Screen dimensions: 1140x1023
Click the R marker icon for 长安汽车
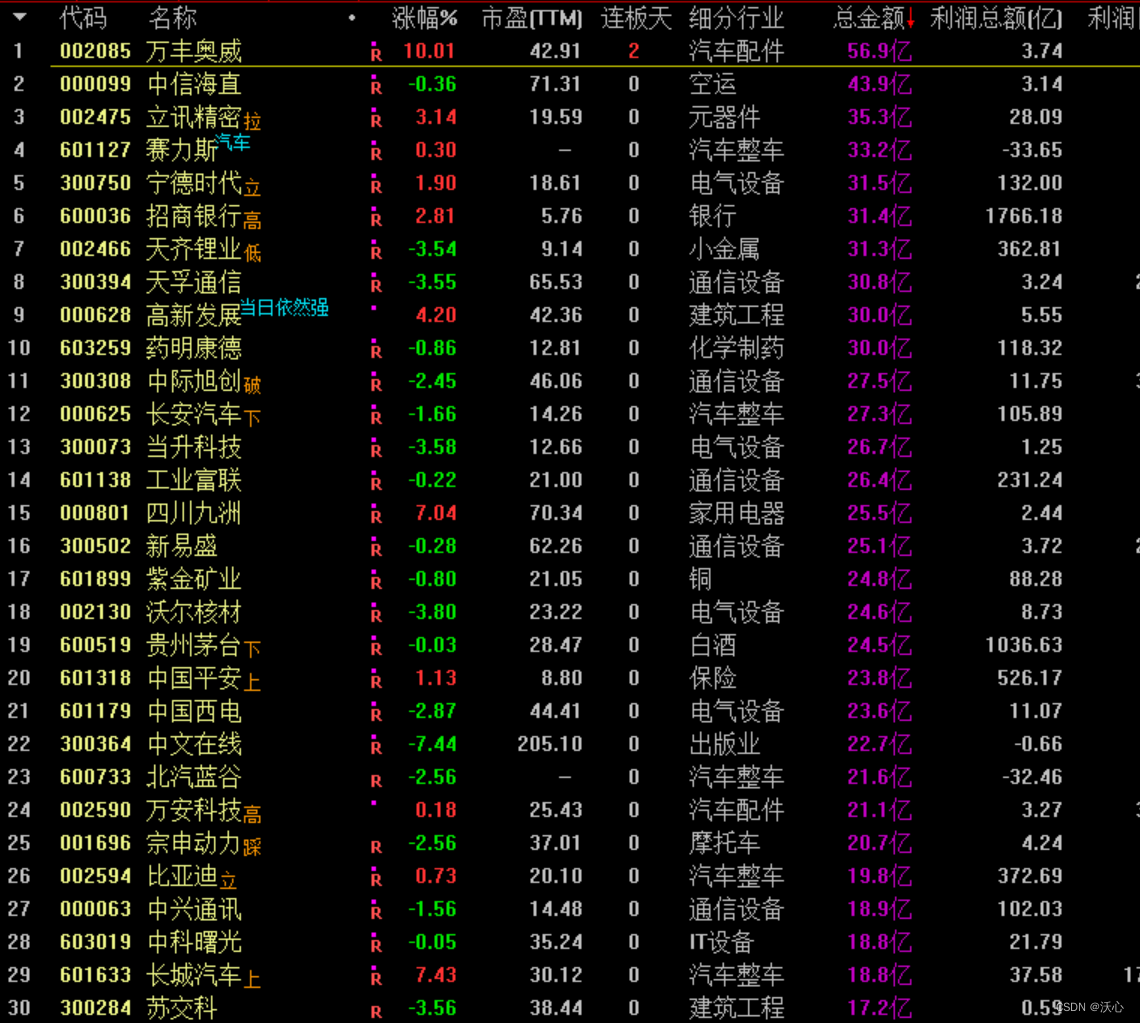(376, 415)
